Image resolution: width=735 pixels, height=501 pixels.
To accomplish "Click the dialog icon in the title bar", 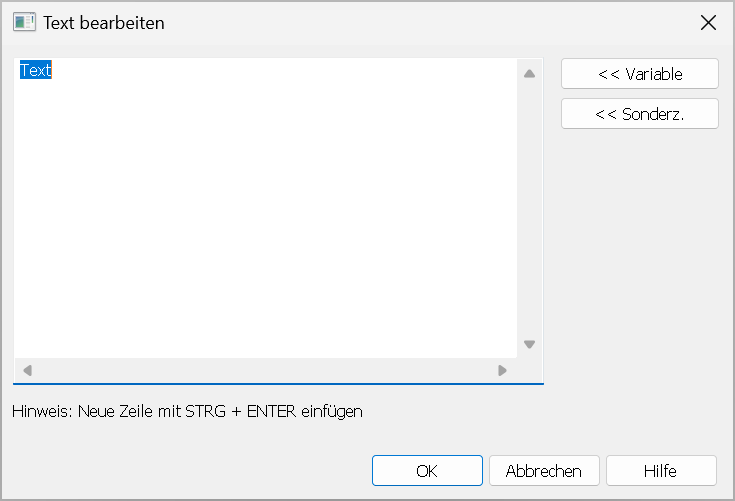I will pyautogui.click(x=24, y=22).
